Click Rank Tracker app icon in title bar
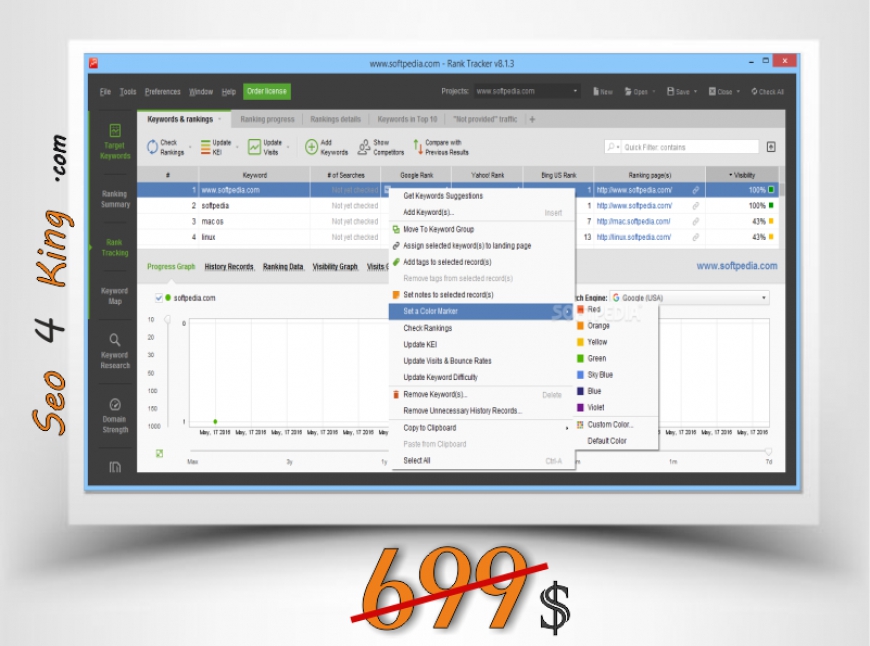This screenshot has width=870, height=646. click(93, 63)
